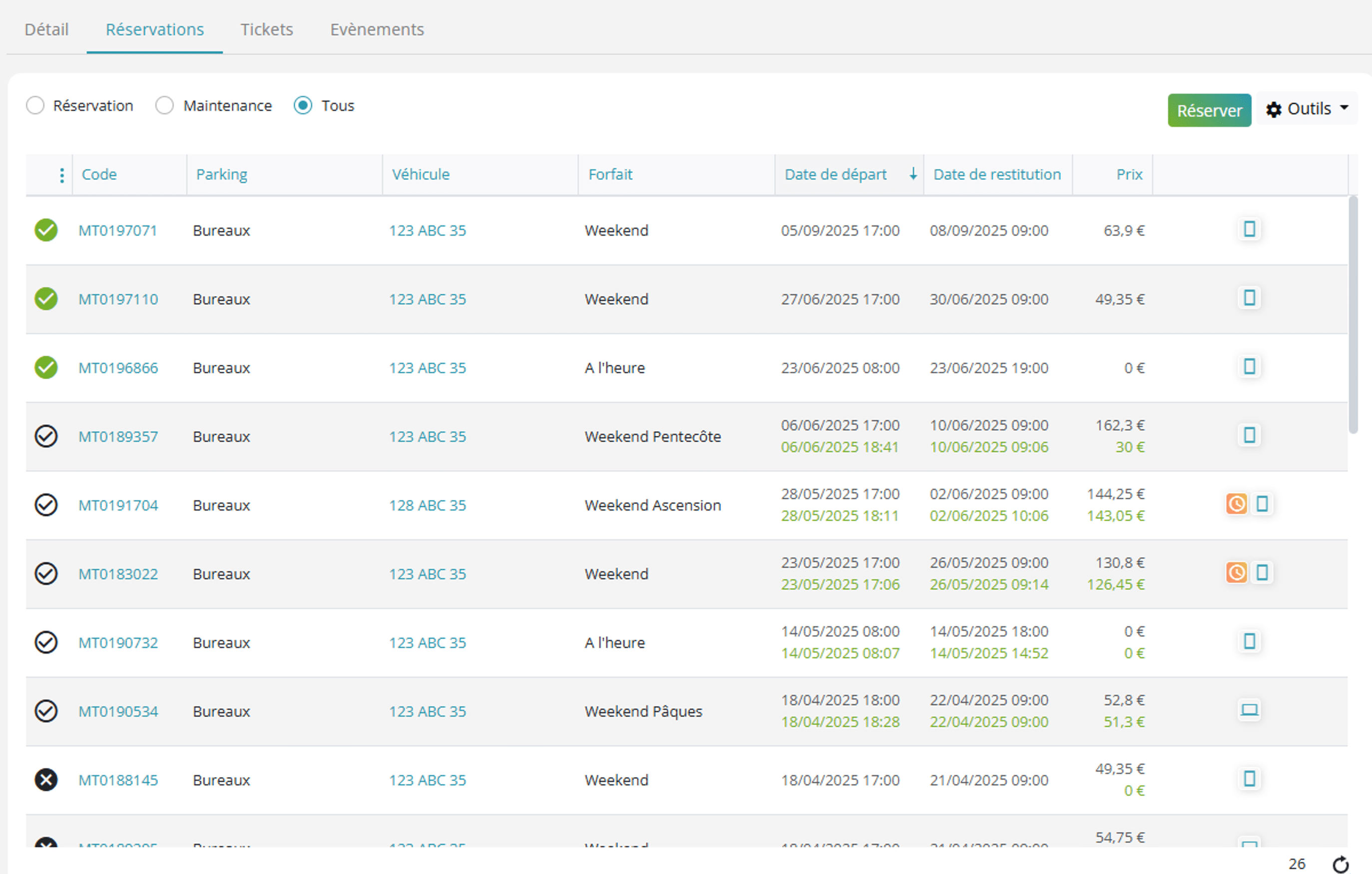Select the Réservation radio button

click(35, 105)
